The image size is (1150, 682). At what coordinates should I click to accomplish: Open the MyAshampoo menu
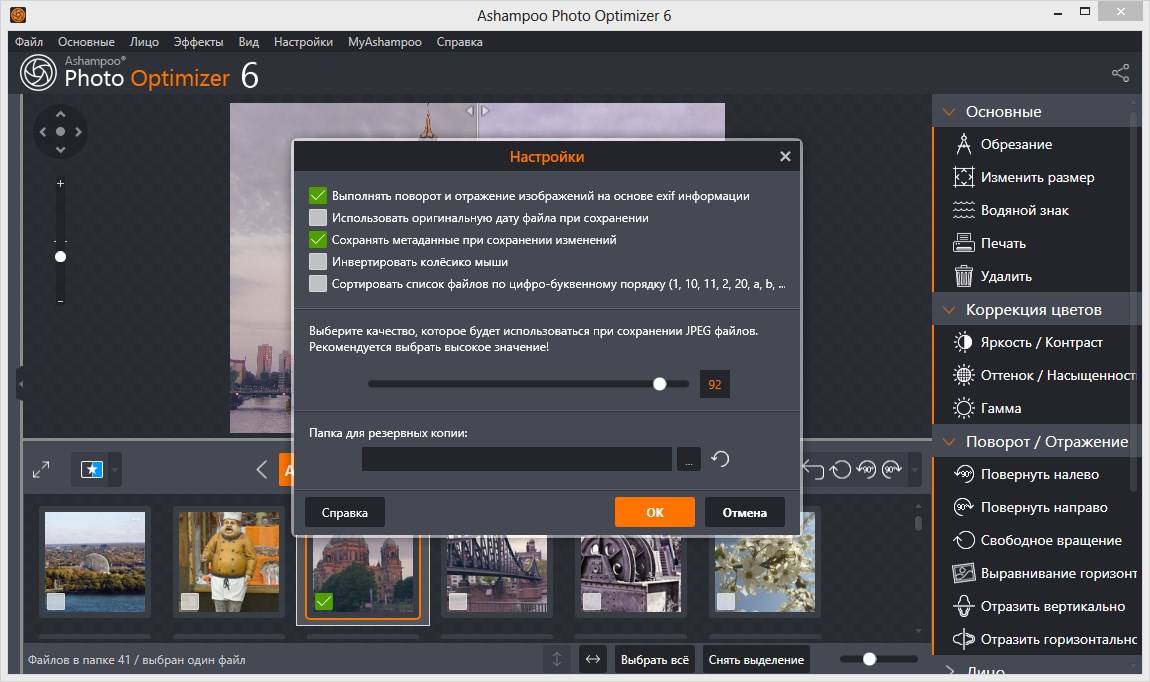click(x=384, y=42)
